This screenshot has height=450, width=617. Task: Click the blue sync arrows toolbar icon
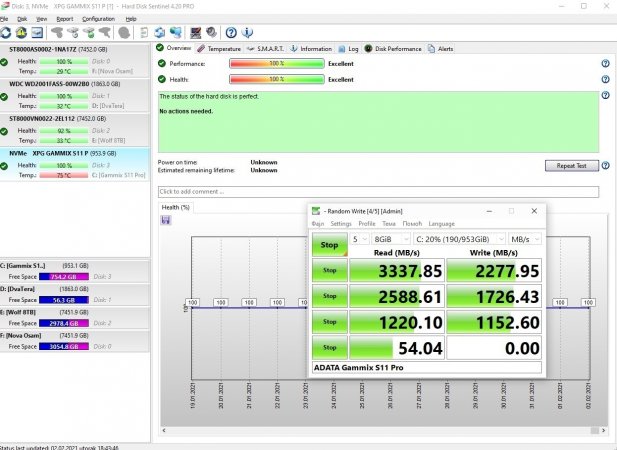(x=159, y=33)
